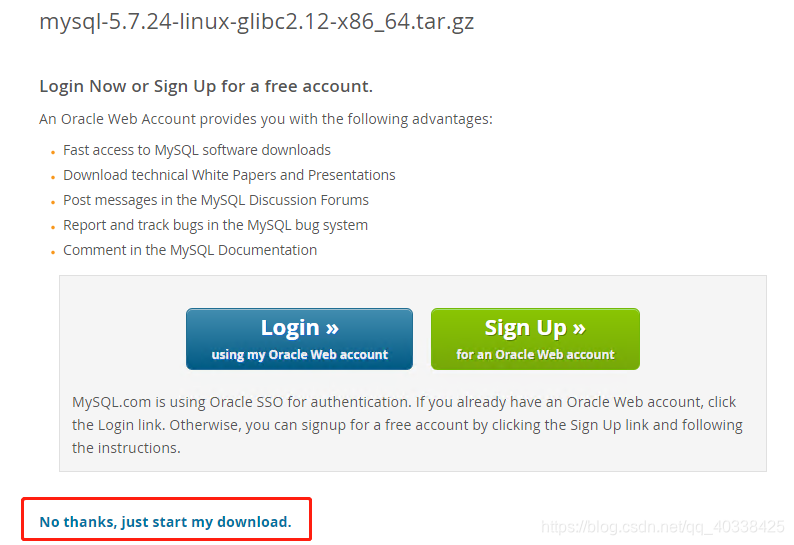Click the orange bullet beside Comment in
The width and height of the screenshot is (794, 545).
tap(53, 252)
